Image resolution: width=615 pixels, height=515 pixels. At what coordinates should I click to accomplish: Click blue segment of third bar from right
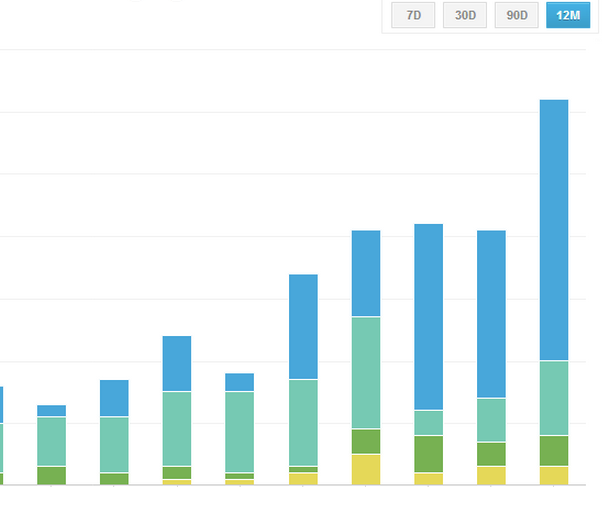(x=429, y=317)
